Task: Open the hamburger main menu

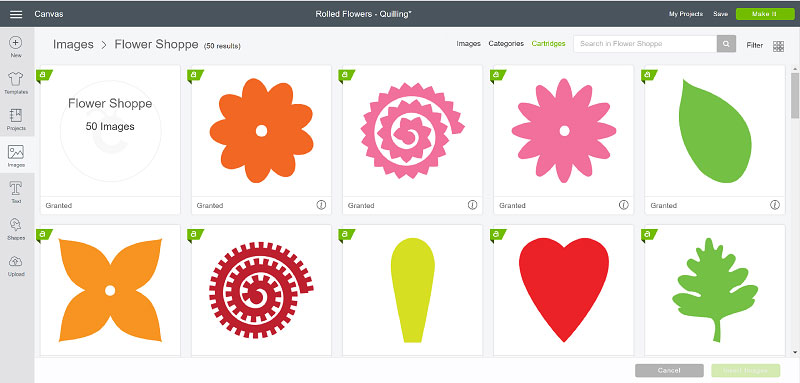Action: (16, 14)
